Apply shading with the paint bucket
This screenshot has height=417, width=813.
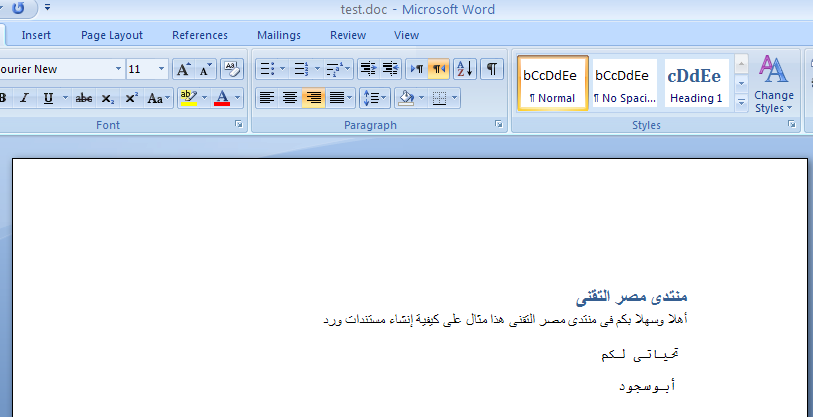406,98
